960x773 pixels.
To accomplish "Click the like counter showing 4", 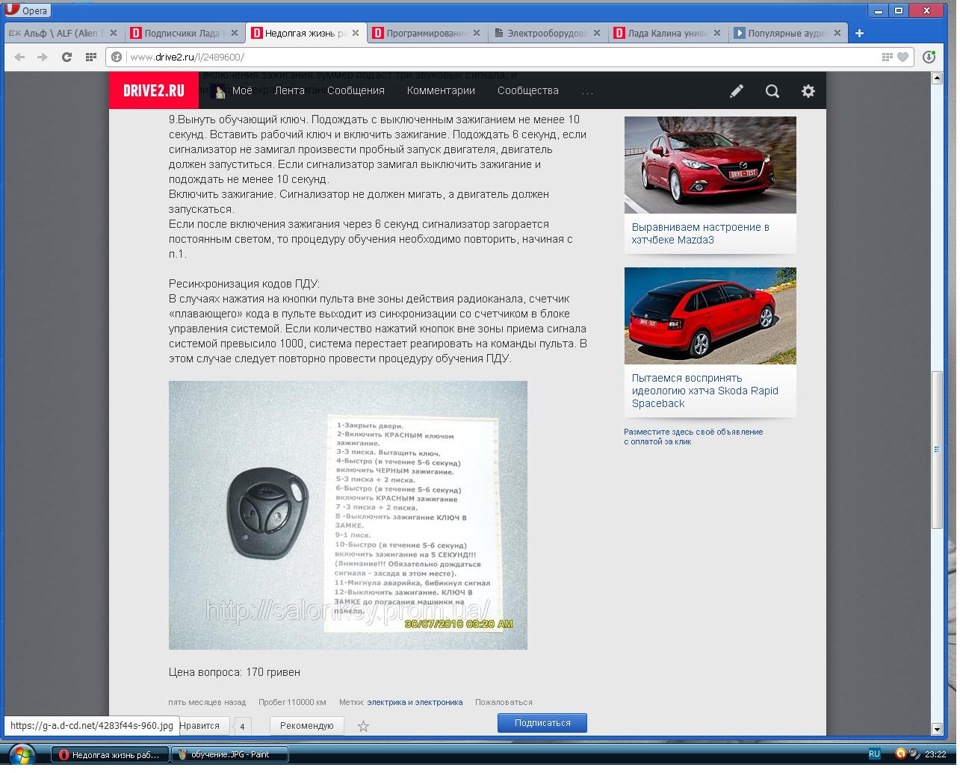I will [242, 726].
